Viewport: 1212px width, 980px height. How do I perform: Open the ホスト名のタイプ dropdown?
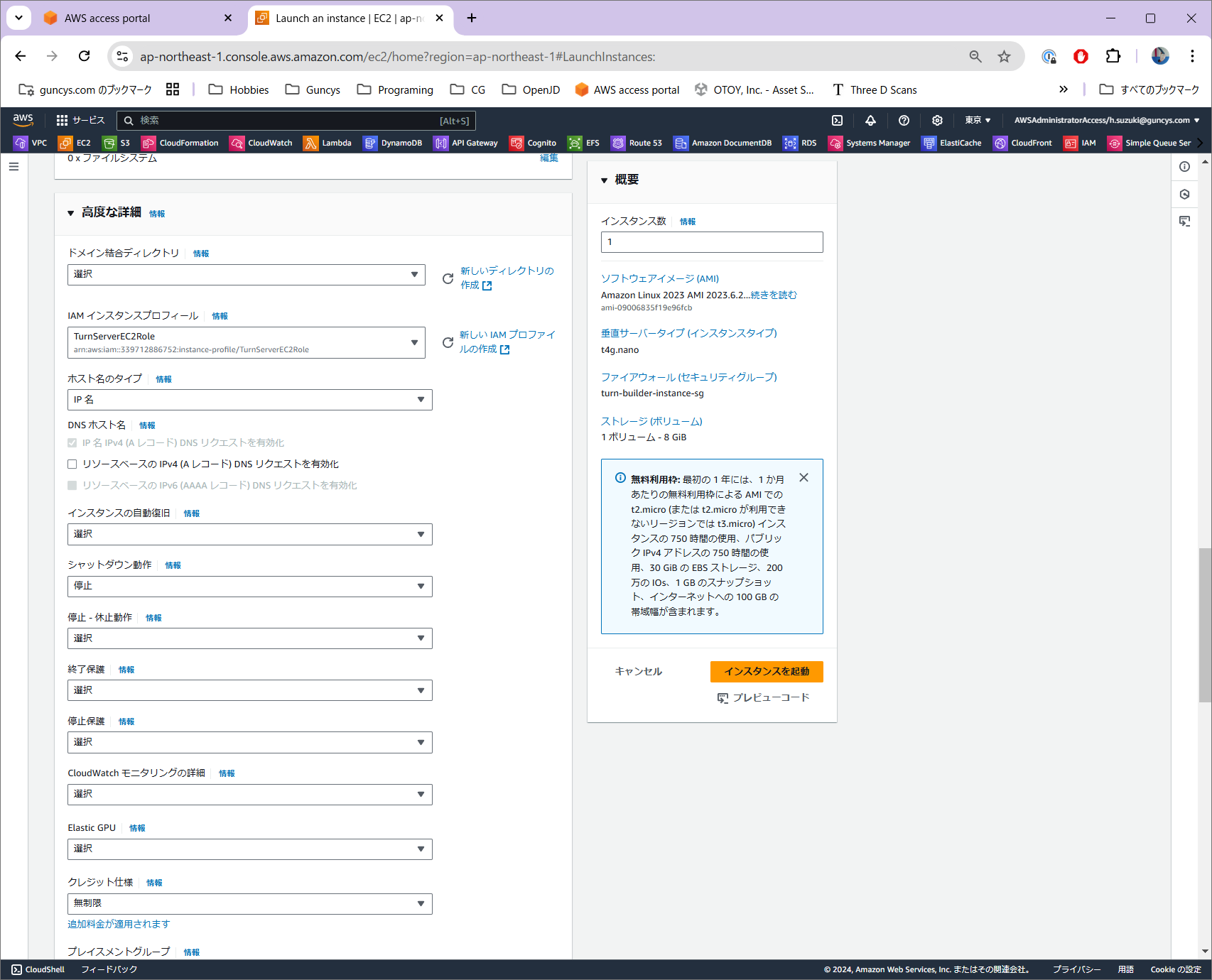pos(250,400)
